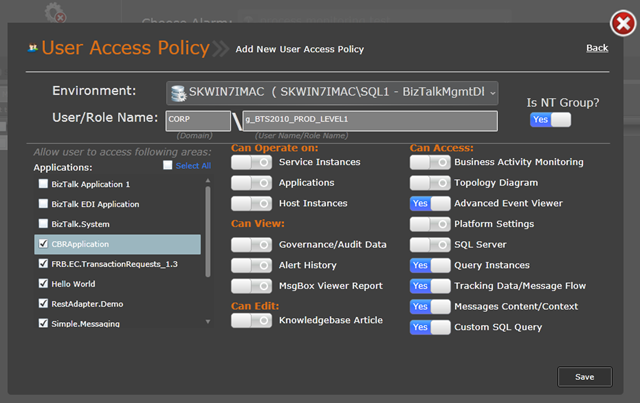Screen dimensions: 640x403
Task: Enable Business Activity Monitoring toggle
Action: 430,163
